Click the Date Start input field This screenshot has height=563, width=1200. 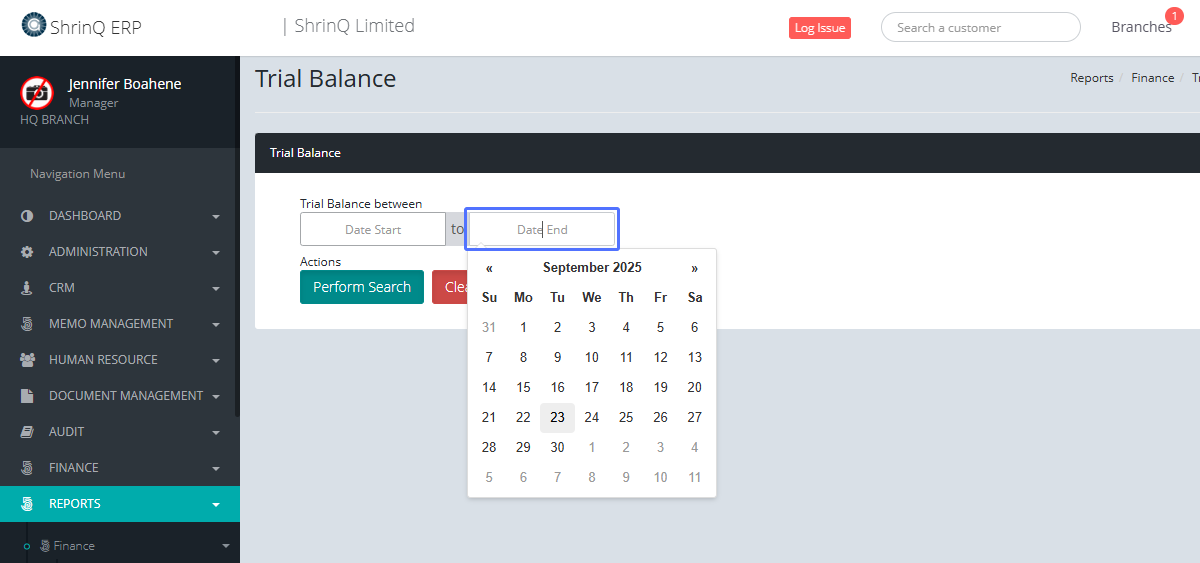click(x=373, y=229)
